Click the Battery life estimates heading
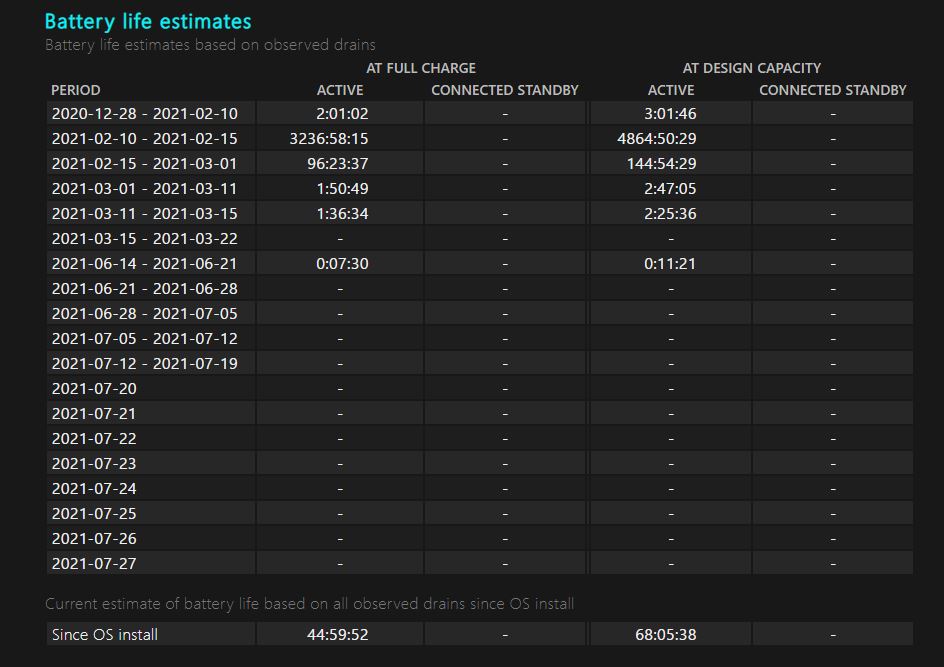The height and width of the screenshot is (667, 944). click(148, 21)
